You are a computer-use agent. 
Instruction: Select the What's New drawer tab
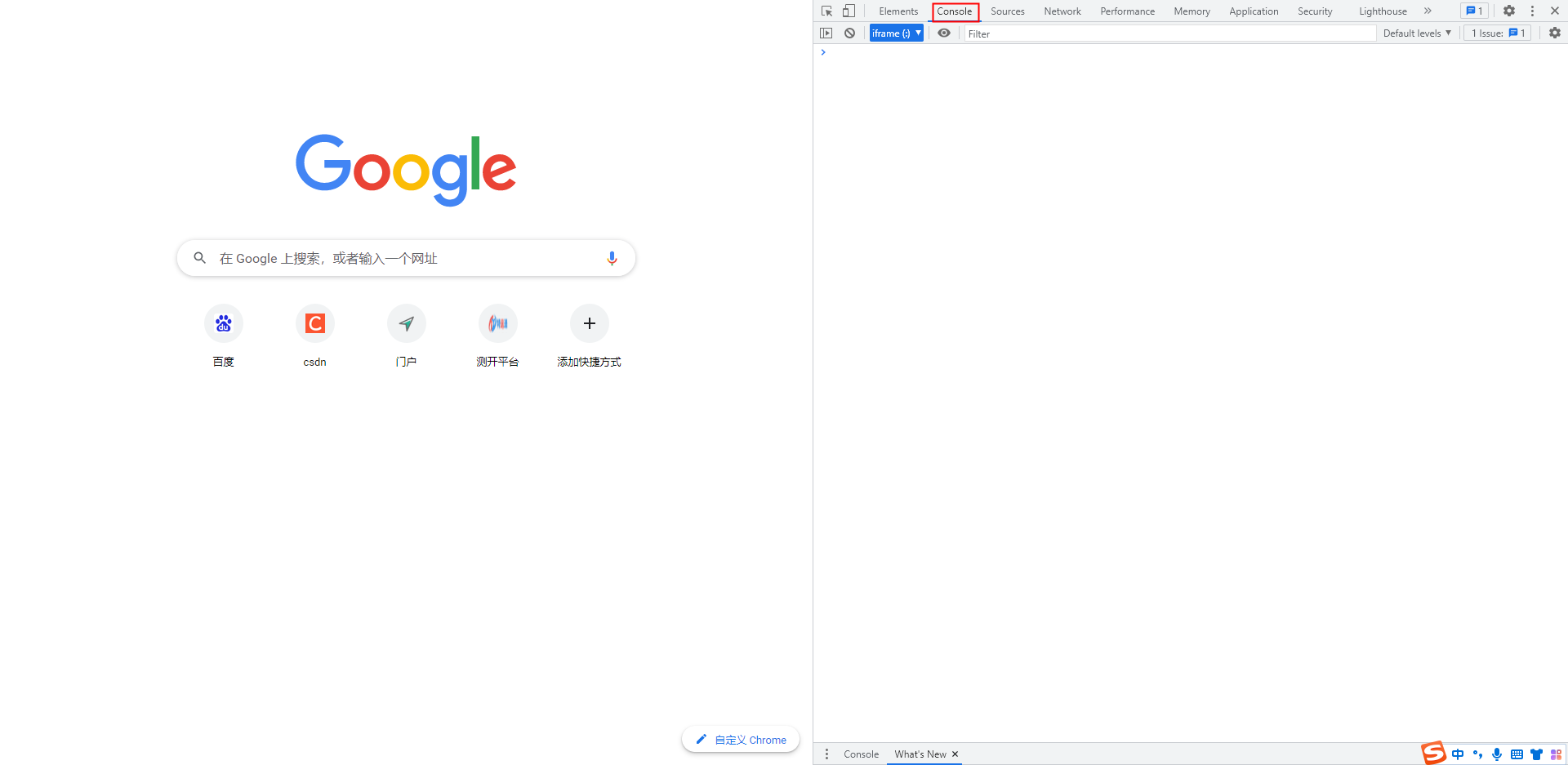coord(920,754)
